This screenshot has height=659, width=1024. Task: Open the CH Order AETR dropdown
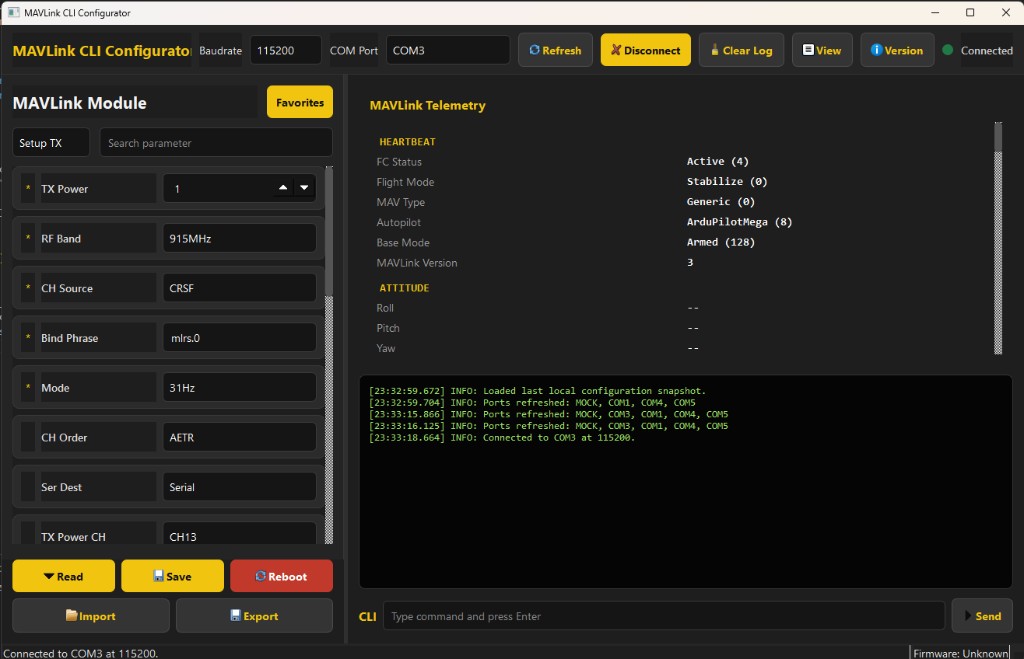tap(239, 437)
